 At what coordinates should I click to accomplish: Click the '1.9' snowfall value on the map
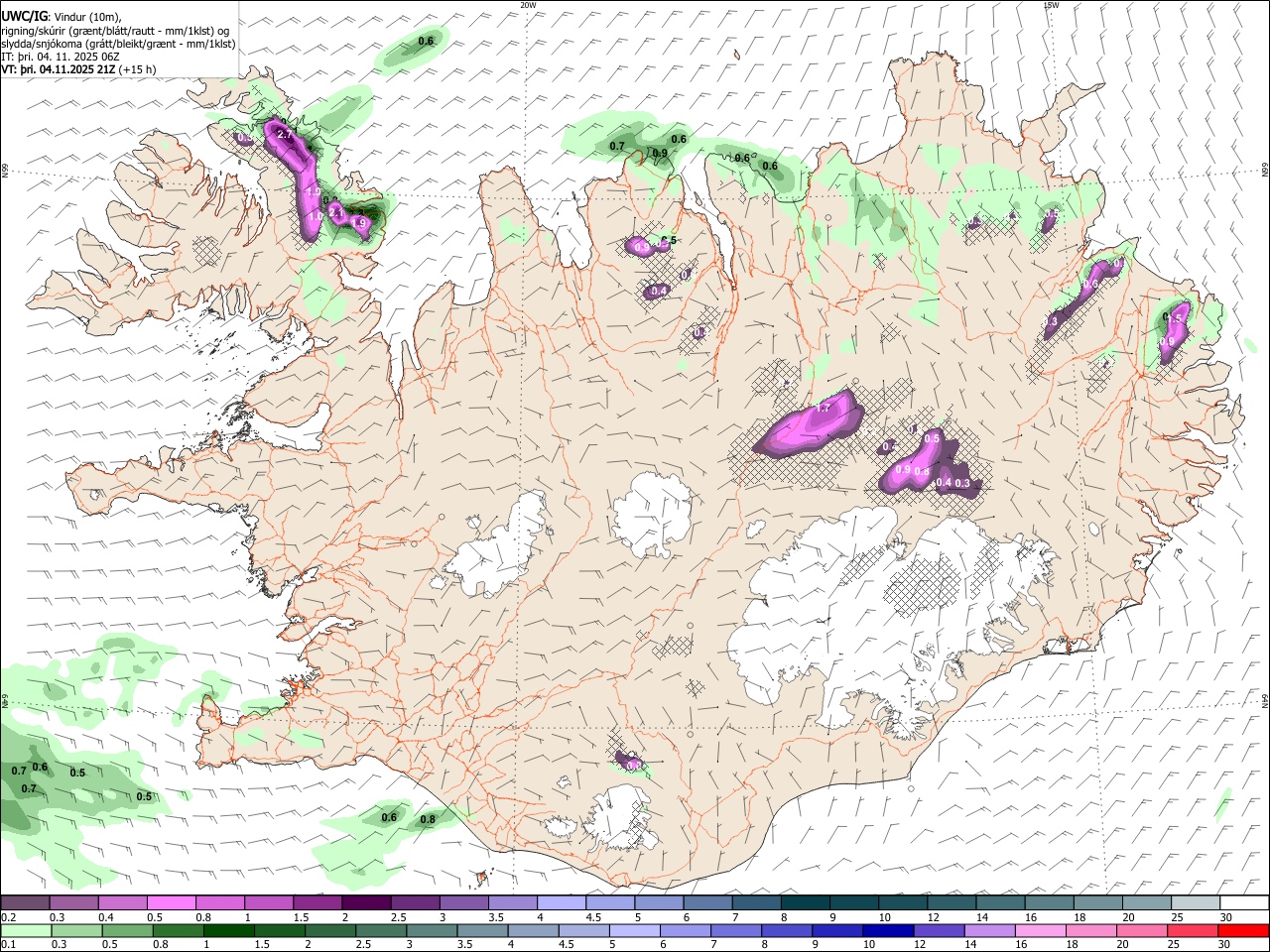click(x=360, y=224)
